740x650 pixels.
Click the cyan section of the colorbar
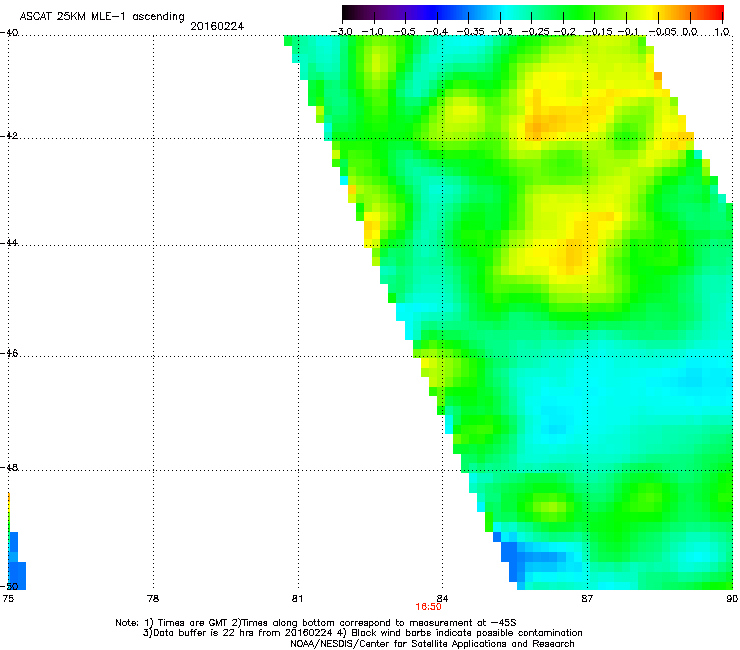coord(507,12)
